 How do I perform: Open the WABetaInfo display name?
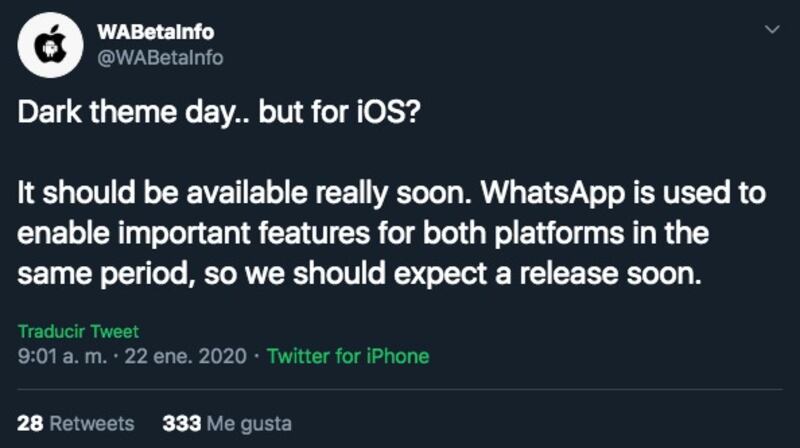coord(157,32)
